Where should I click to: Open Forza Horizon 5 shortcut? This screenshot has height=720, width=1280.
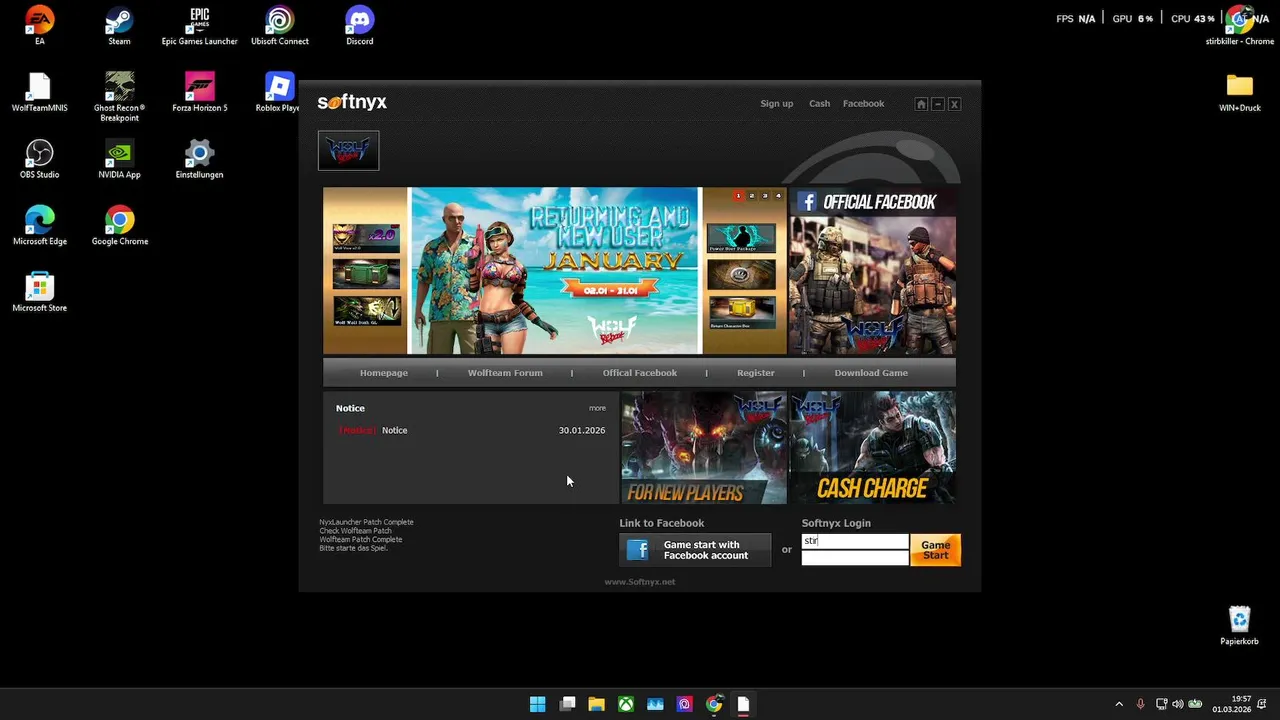[199, 93]
